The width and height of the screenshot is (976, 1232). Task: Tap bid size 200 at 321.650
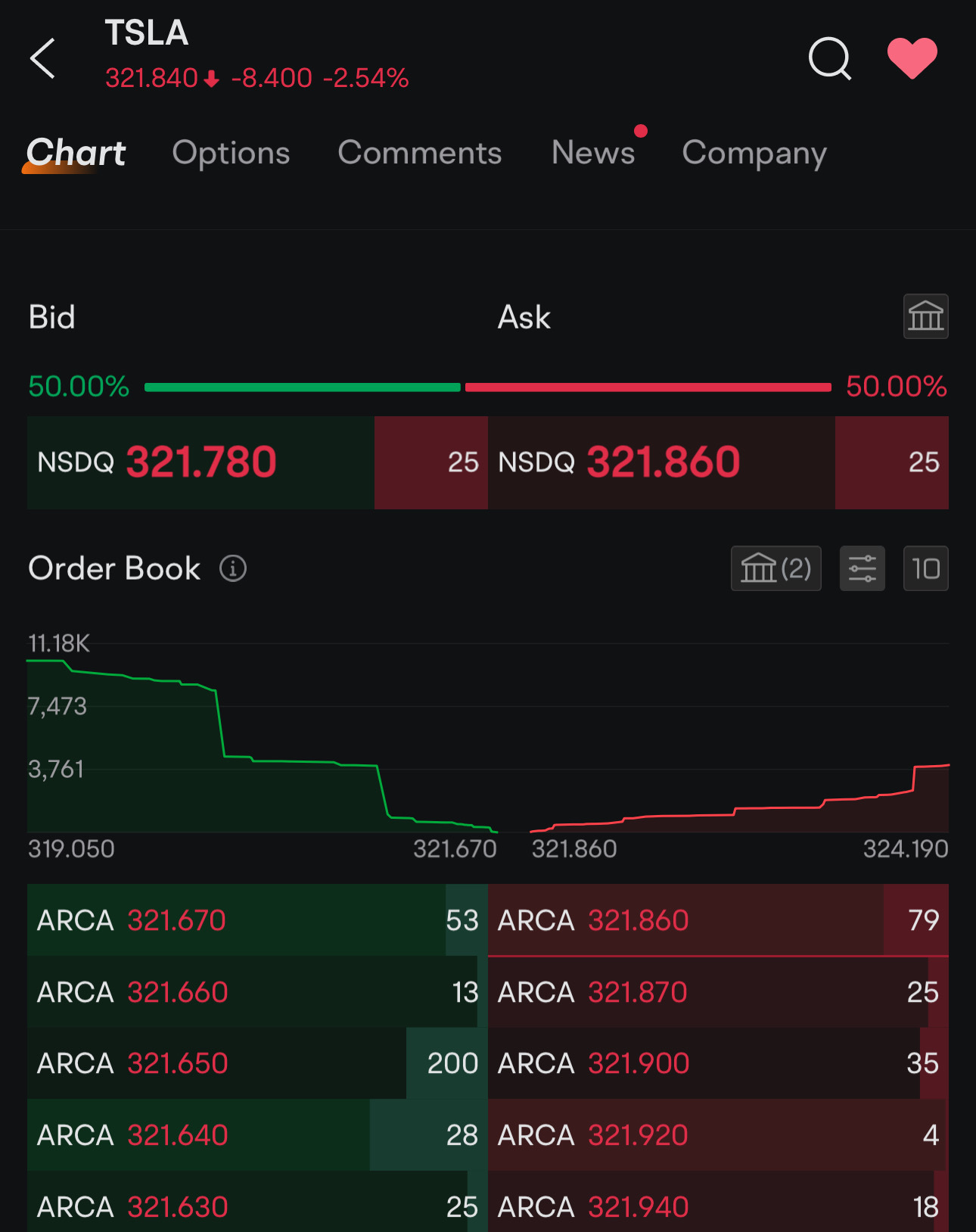[452, 1063]
